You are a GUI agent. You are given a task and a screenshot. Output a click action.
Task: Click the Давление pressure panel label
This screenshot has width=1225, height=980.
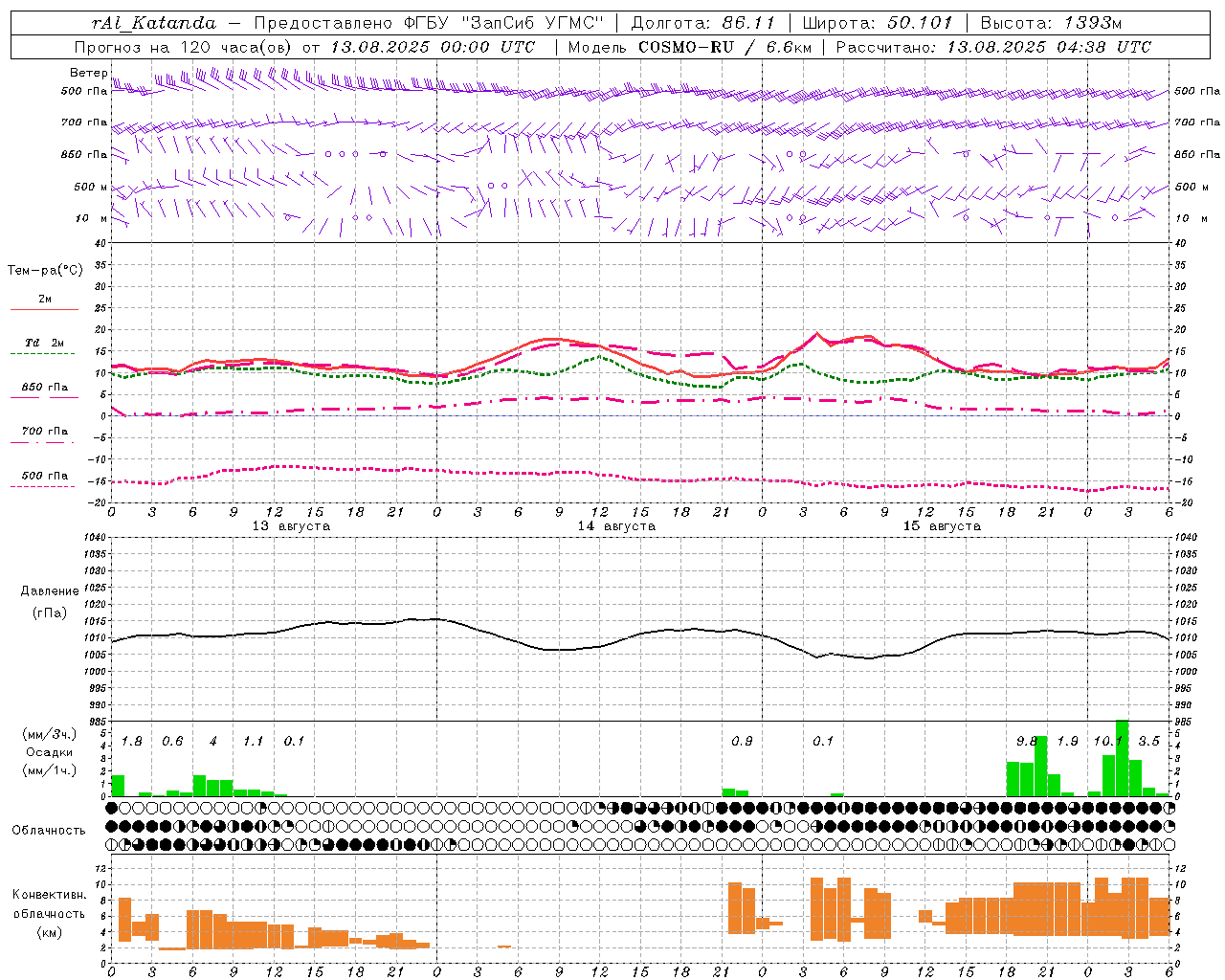click(50, 591)
